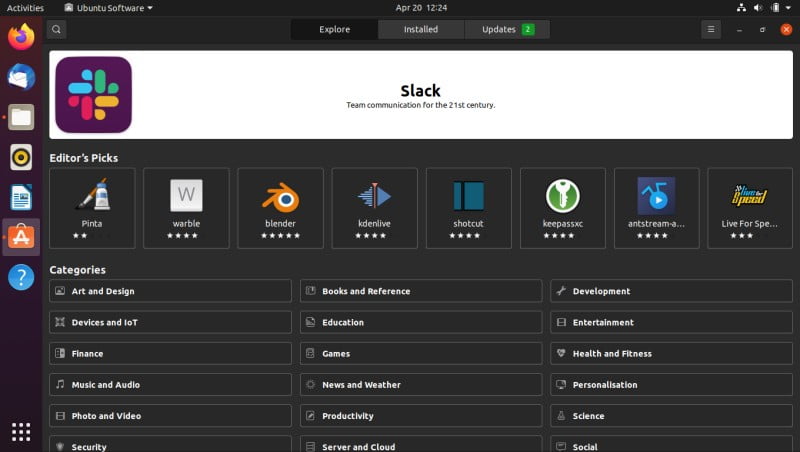Viewport: 800px width, 452px height.
Task: Click the Slack featured banner title
Action: [x=420, y=91]
